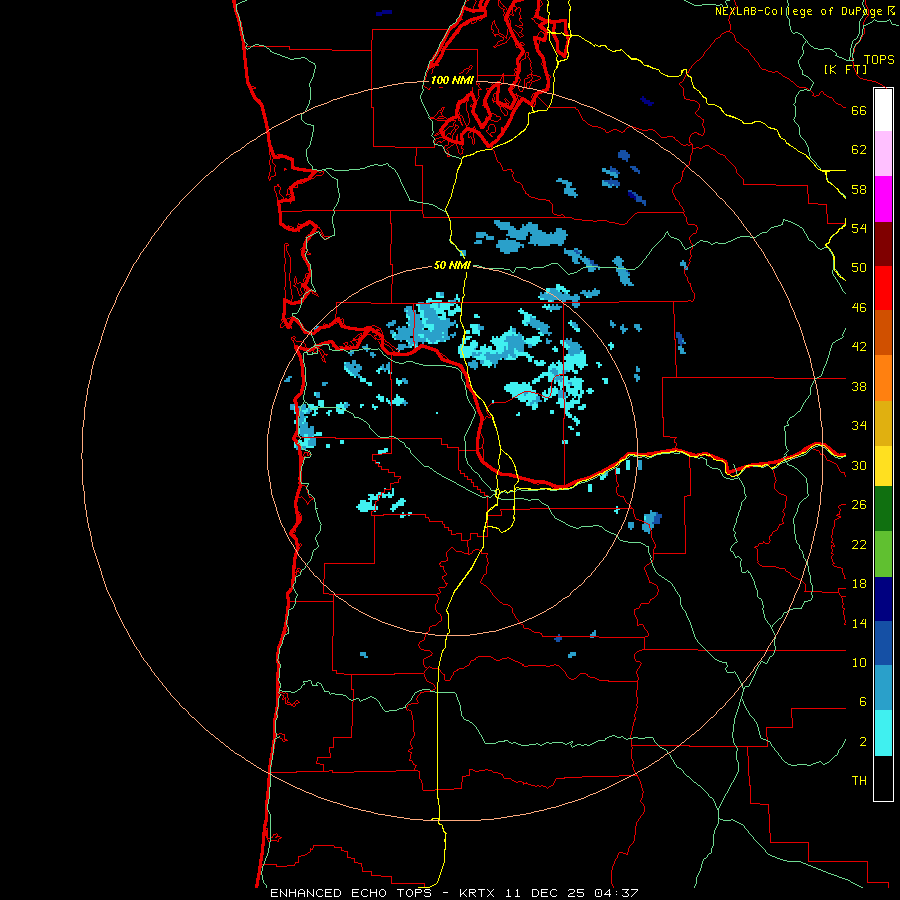Pick the cyan legend swatch
900x900 pixels.
(883, 733)
